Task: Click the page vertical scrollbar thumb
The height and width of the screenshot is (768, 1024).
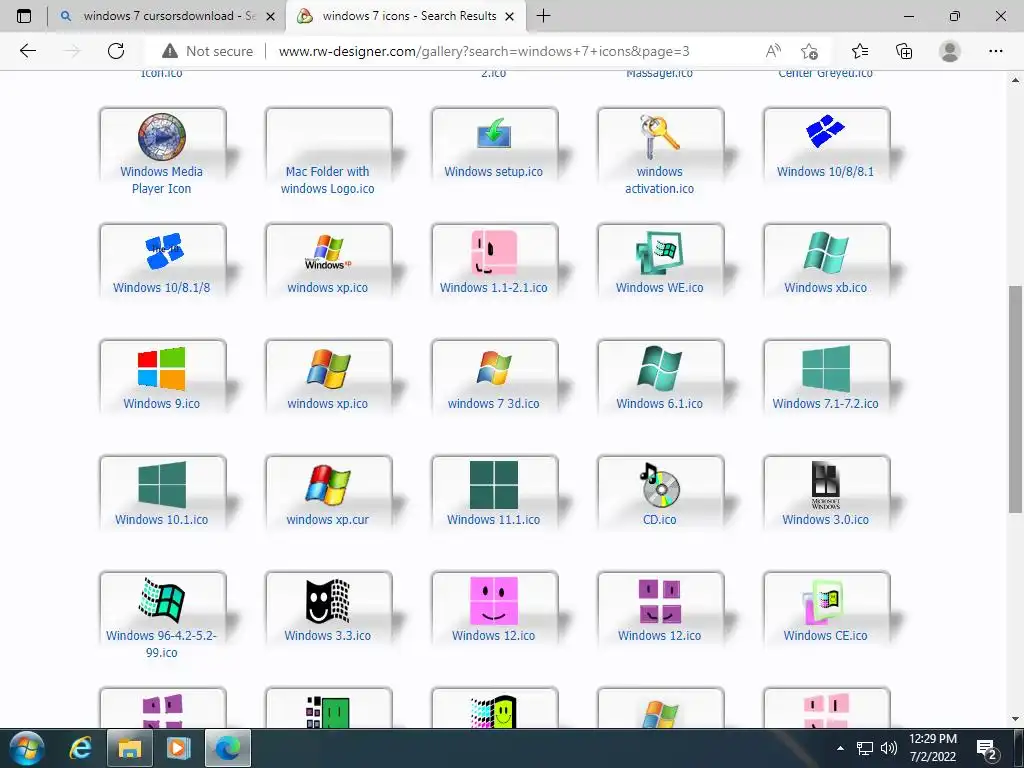Action: click(x=1015, y=398)
